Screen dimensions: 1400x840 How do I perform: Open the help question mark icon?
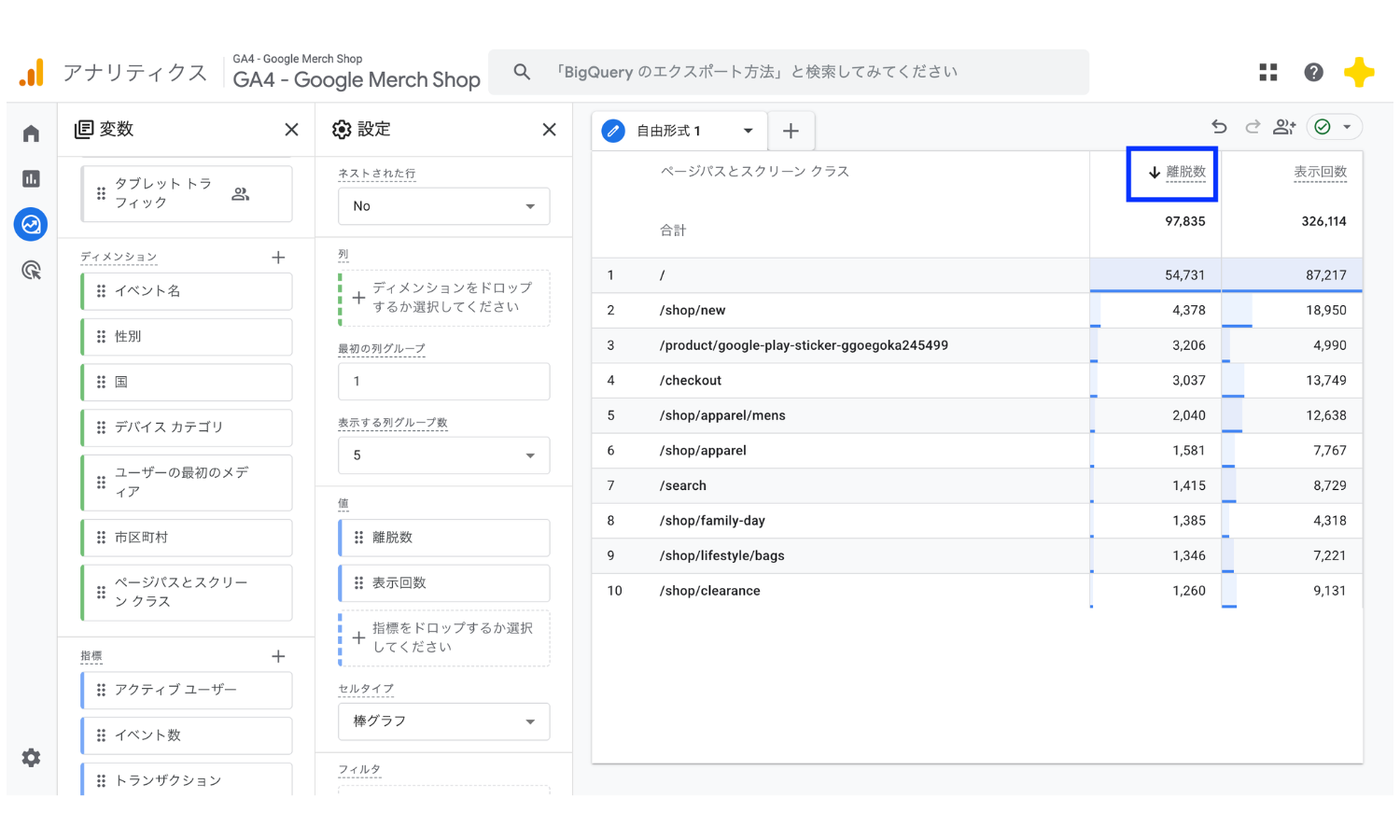1313,72
